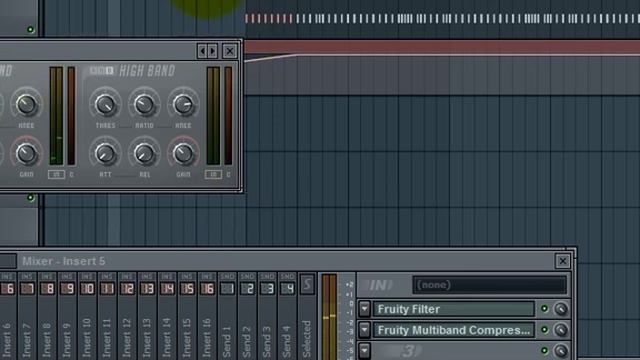Click the Fruity Multiband Compressor mix level knob
The height and width of the screenshot is (360, 640).
pos(561,330)
